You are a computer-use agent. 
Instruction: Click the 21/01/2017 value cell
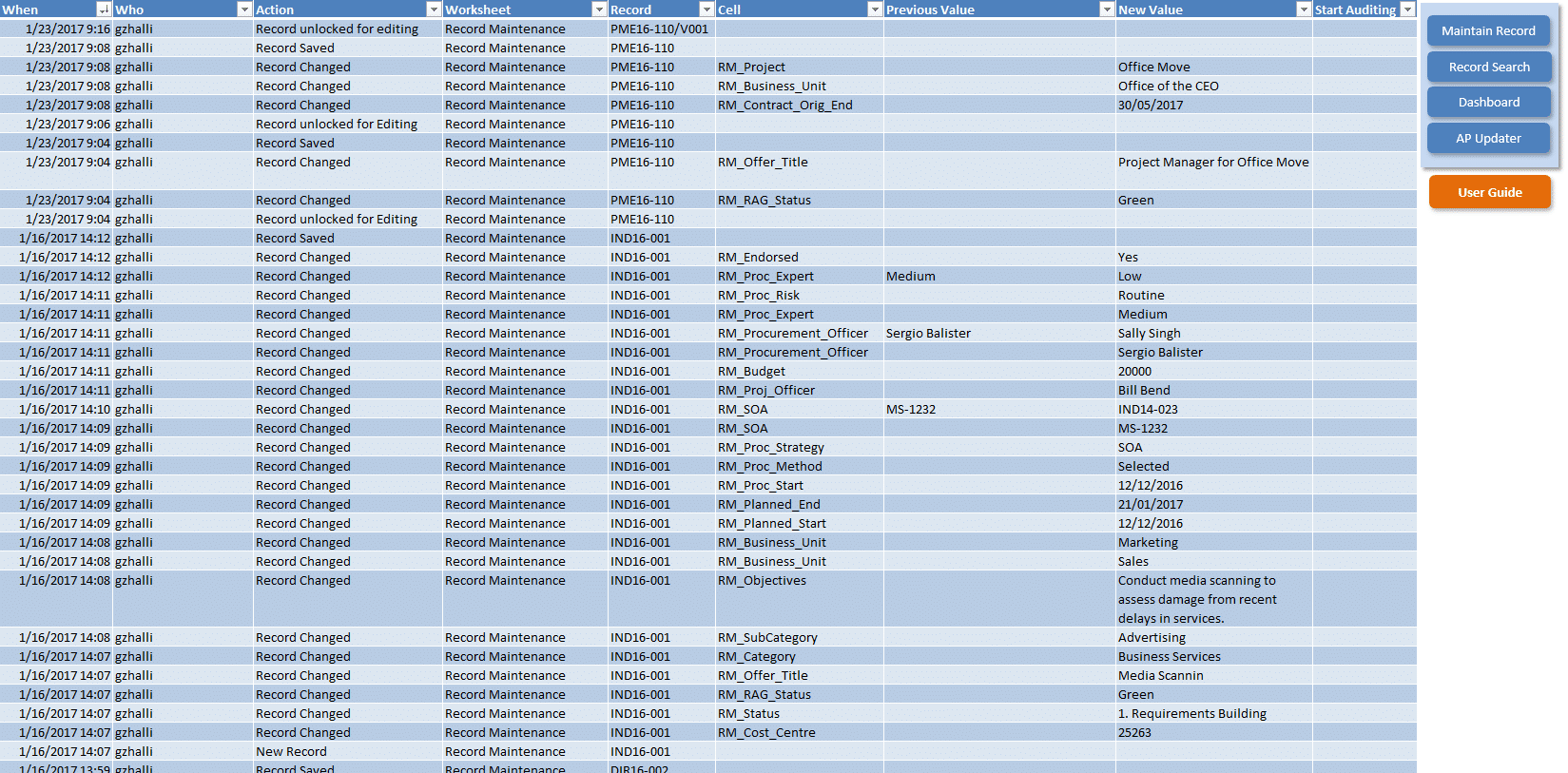(1214, 504)
